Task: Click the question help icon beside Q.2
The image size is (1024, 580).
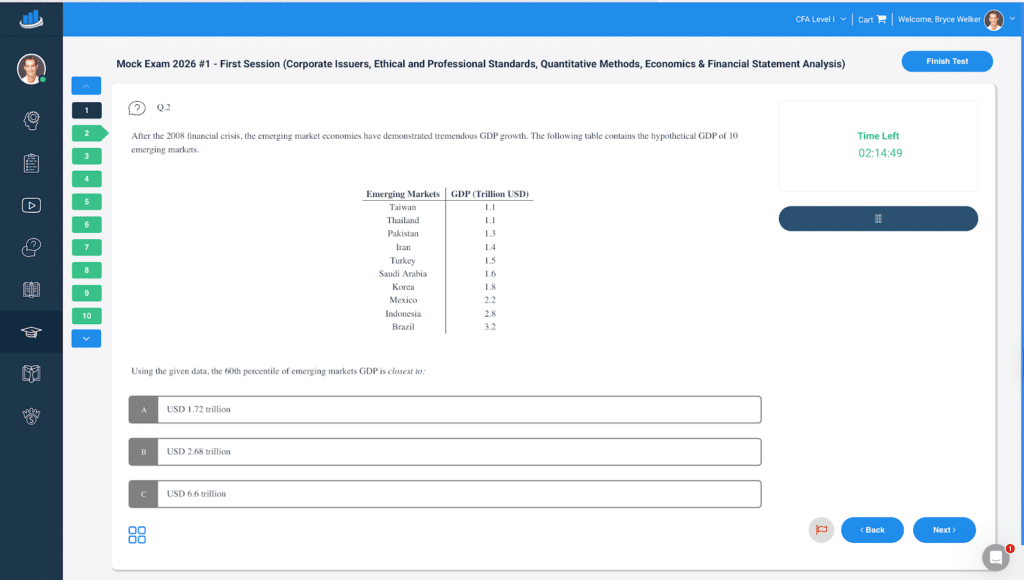Action: point(138,108)
